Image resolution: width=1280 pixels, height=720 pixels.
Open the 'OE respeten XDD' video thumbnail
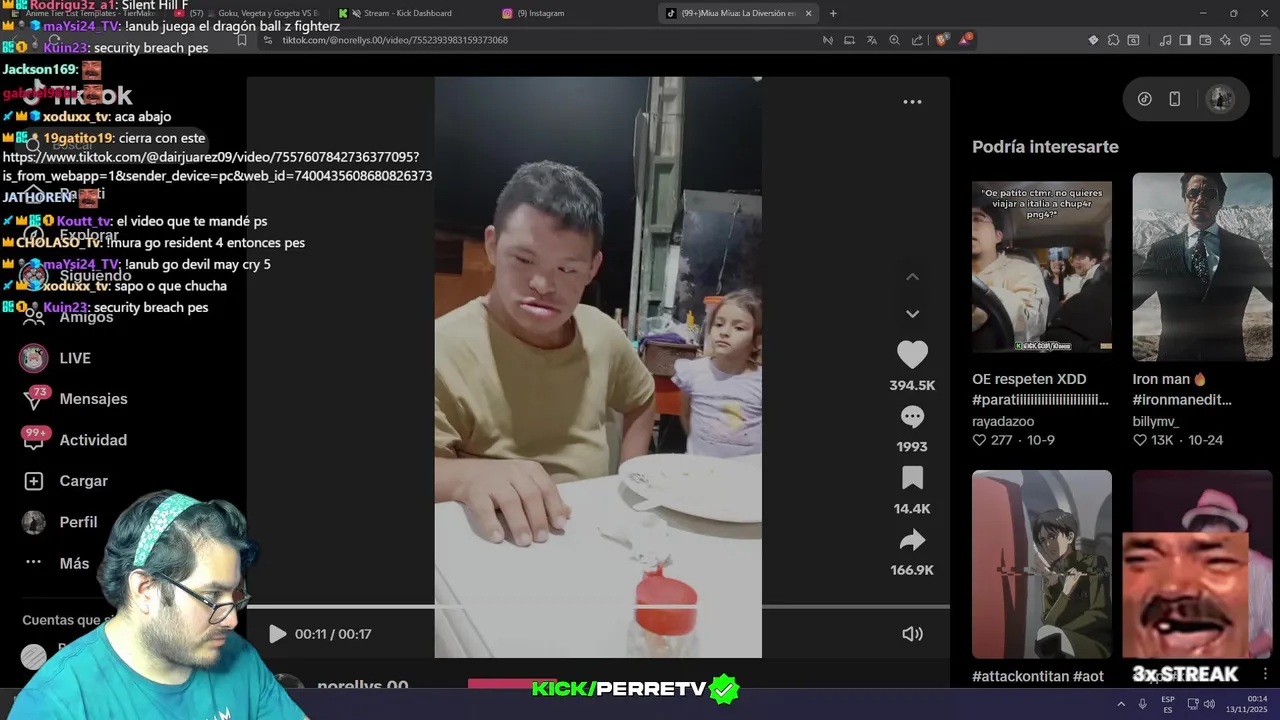point(1041,267)
